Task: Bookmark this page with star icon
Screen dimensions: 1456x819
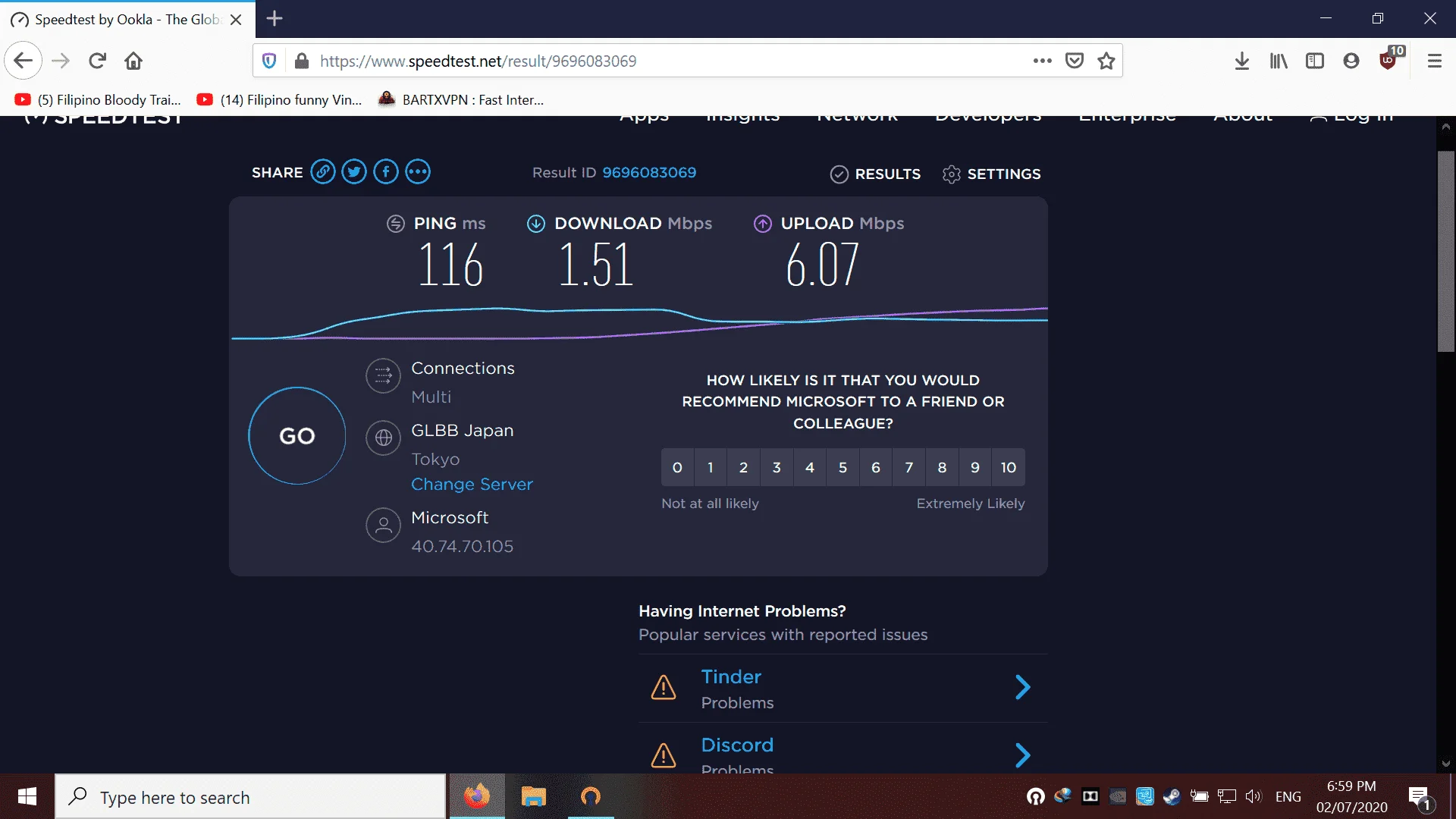Action: [x=1106, y=61]
